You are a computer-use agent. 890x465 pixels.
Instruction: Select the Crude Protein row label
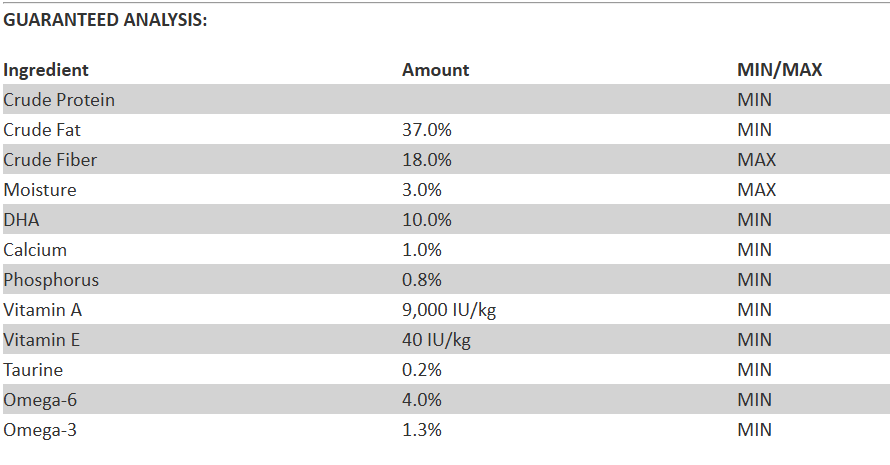point(59,100)
